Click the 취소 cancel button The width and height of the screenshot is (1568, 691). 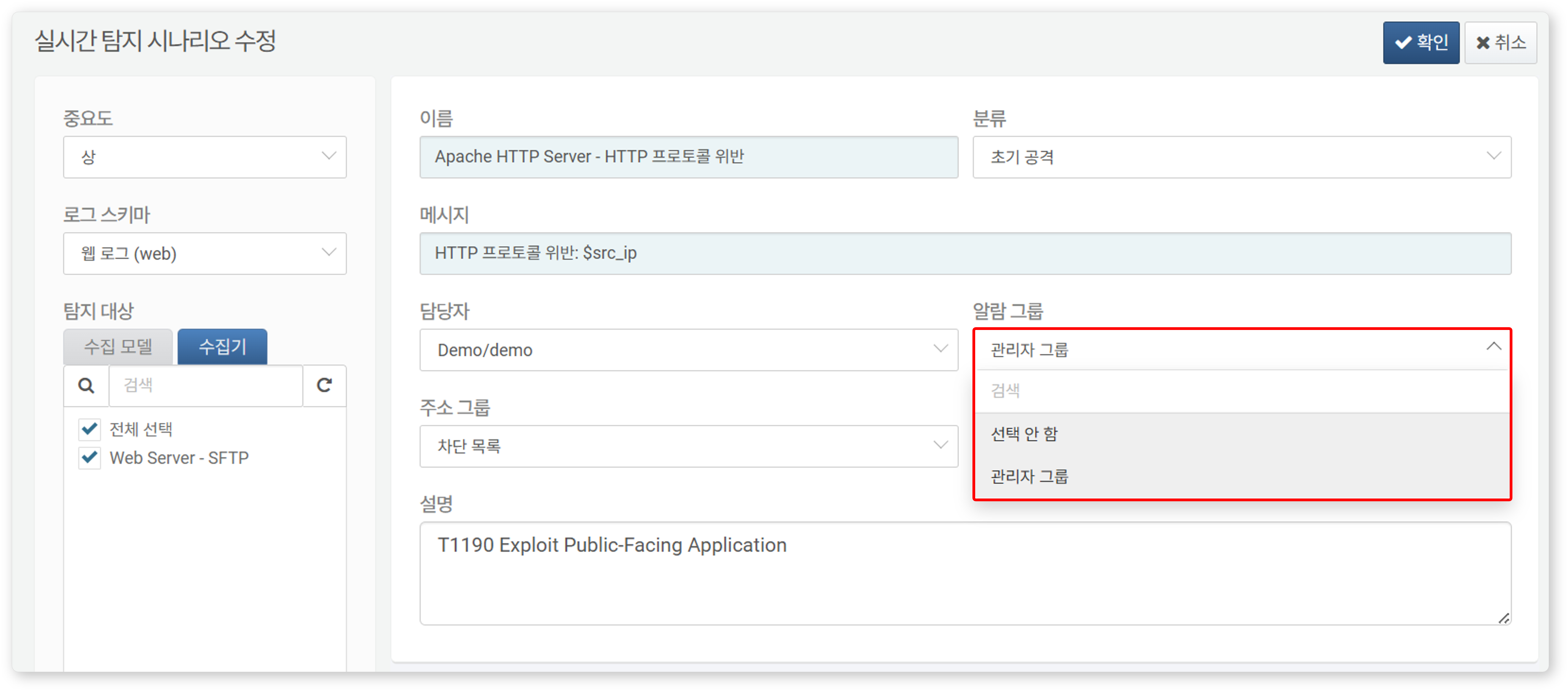click(1500, 43)
